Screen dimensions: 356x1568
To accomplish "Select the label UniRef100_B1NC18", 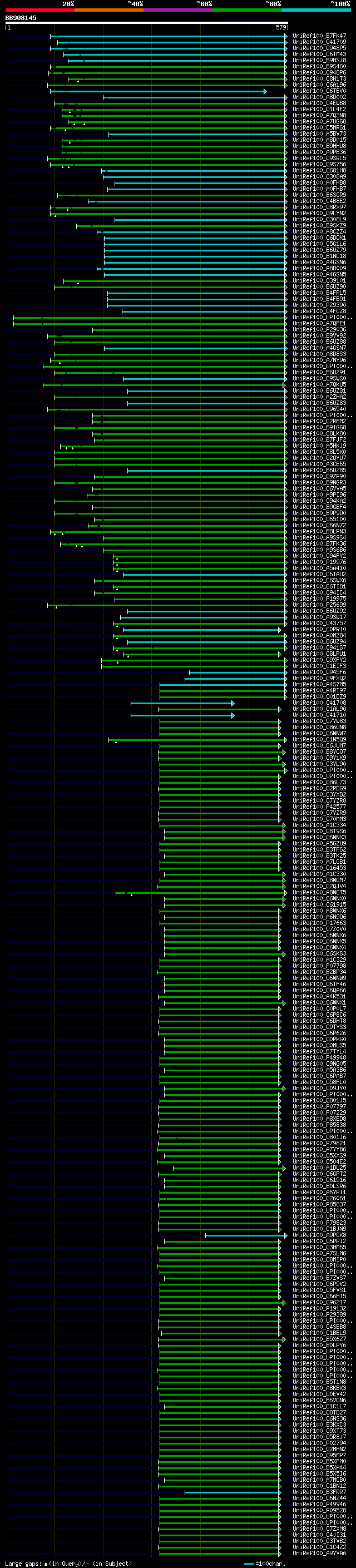I will 319,256.
